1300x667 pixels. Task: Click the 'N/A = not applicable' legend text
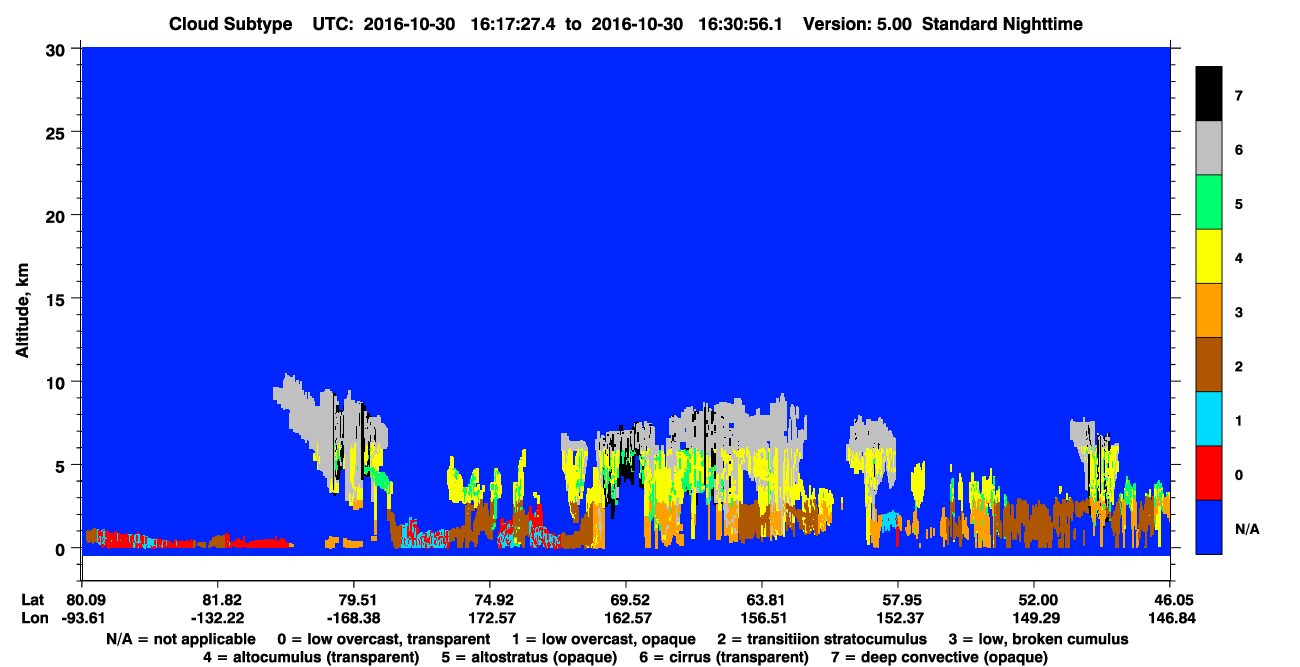(179, 639)
